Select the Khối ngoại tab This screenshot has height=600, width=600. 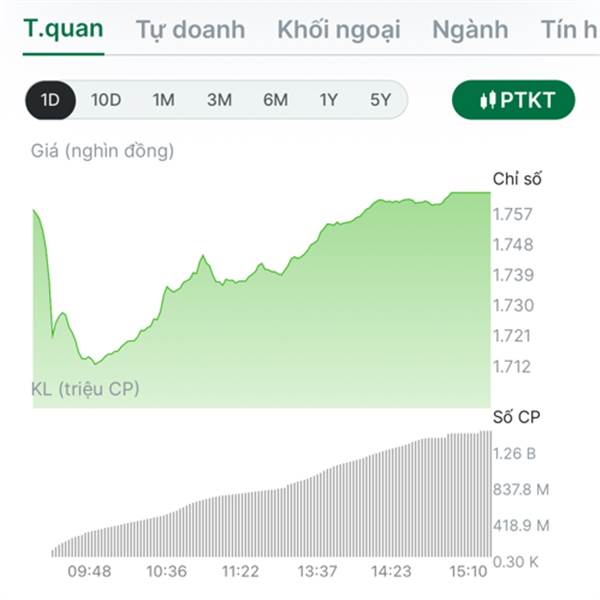click(x=339, y=30)
